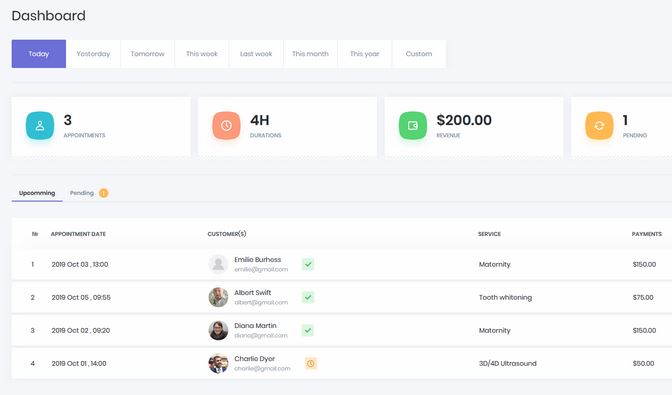Click Emilie Burhoss's green approved checkmark icon
Viewport: 672px width, 395px height.
pyautogui.click(x=308, y=264)
